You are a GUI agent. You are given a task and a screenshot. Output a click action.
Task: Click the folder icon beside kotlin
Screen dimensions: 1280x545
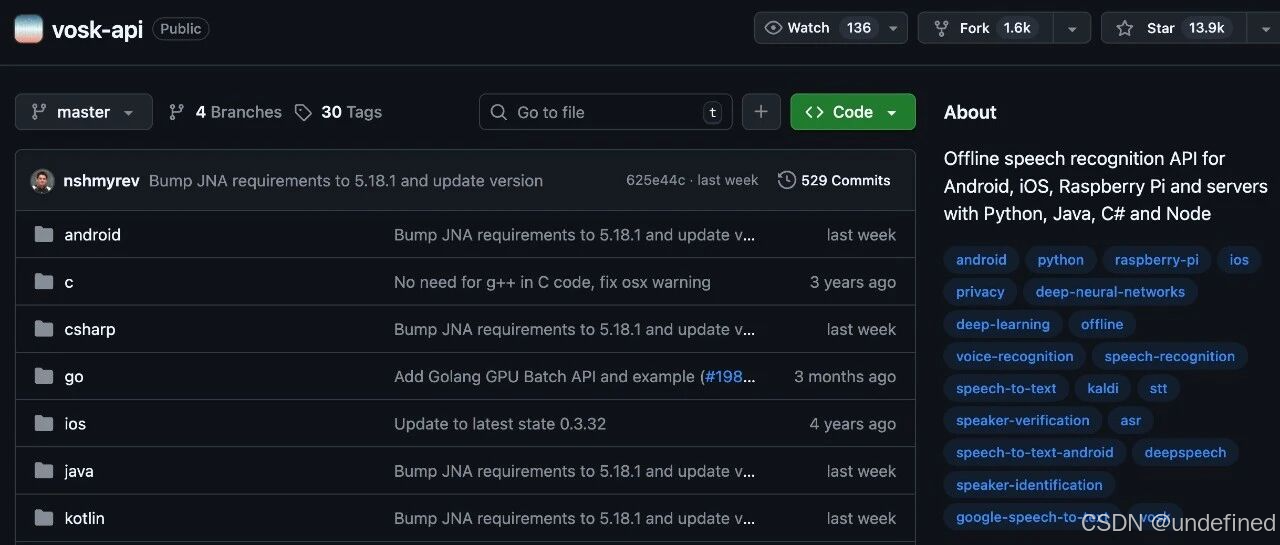(43, 518)
